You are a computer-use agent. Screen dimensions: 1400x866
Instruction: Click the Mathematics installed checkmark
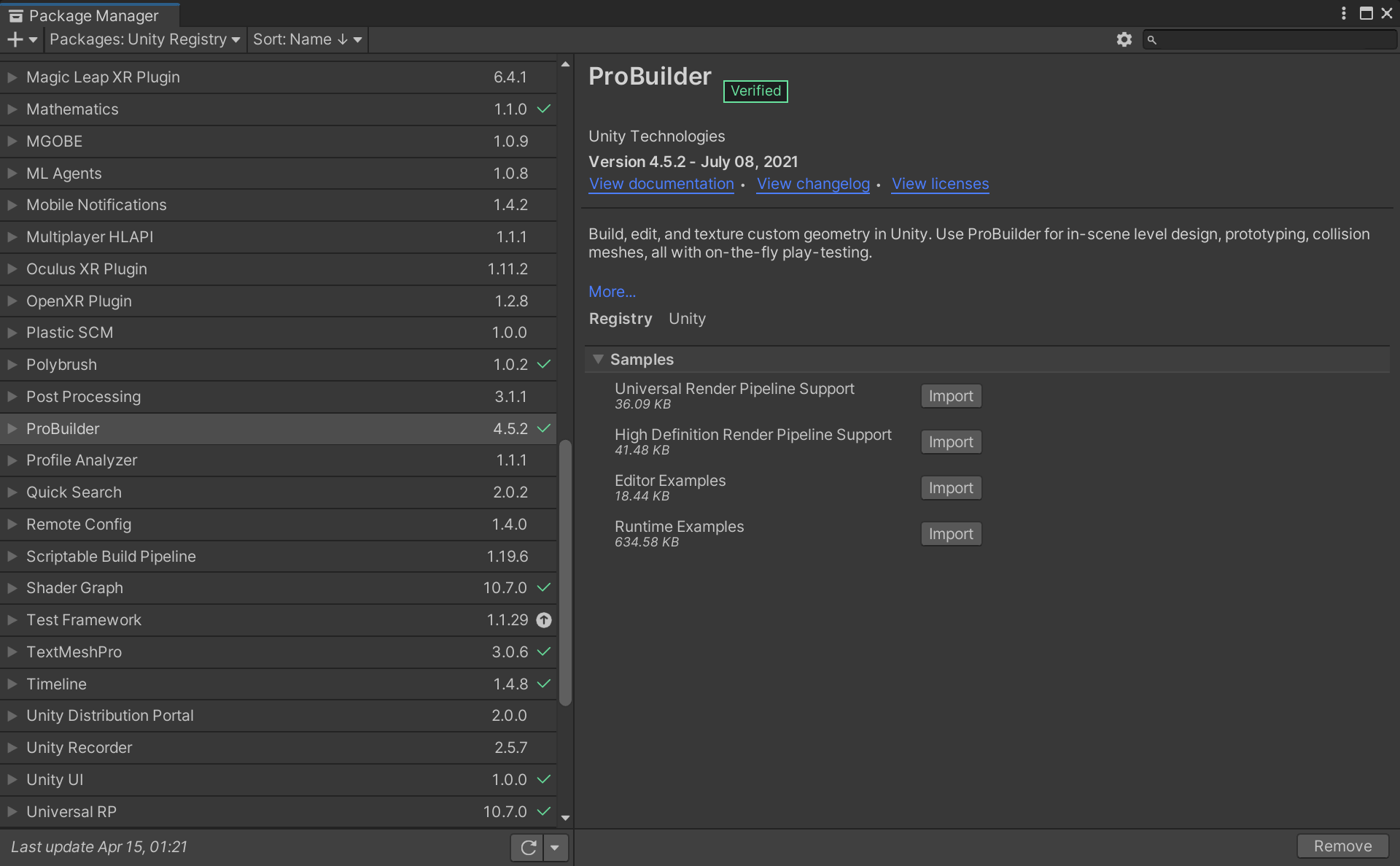tap(544, 109)
